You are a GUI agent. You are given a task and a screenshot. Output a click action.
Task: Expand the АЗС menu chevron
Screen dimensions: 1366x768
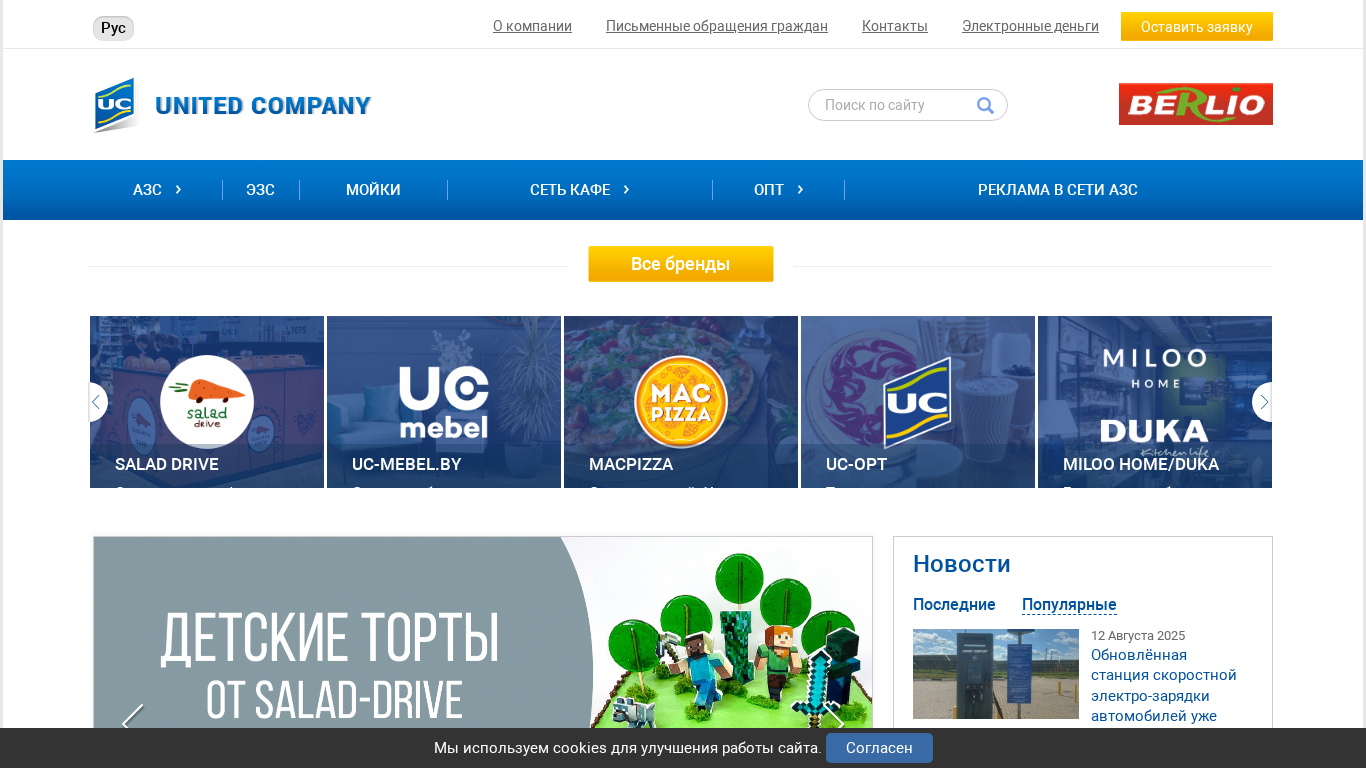tap(178, 189)
